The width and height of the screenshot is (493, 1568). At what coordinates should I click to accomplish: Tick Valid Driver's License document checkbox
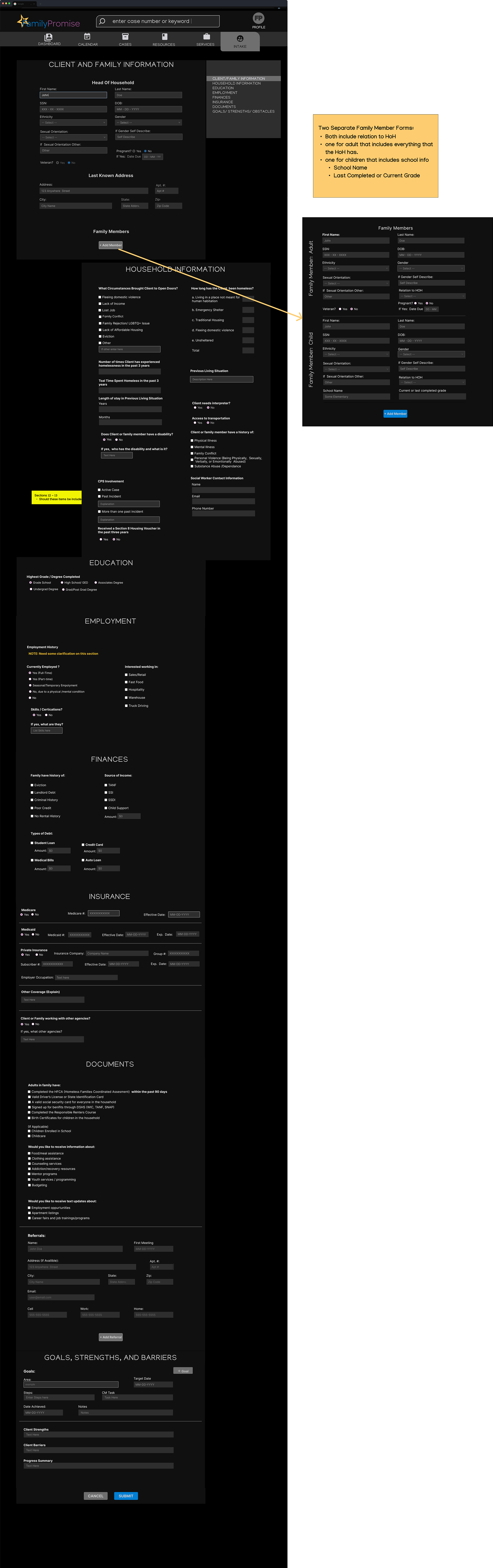(29, 1097)
